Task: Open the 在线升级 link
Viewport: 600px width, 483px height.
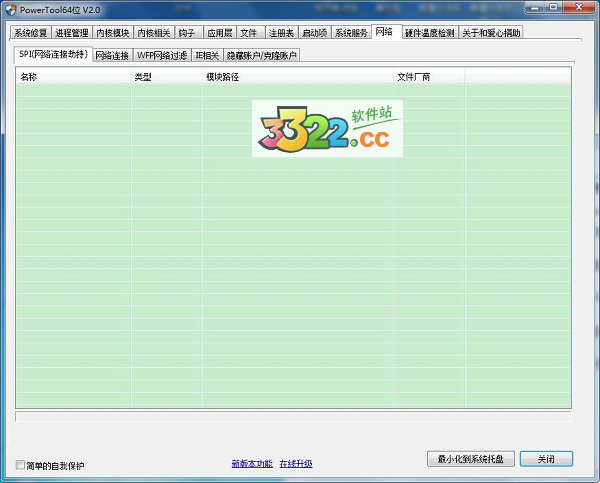Action: [x=296, y=464]
